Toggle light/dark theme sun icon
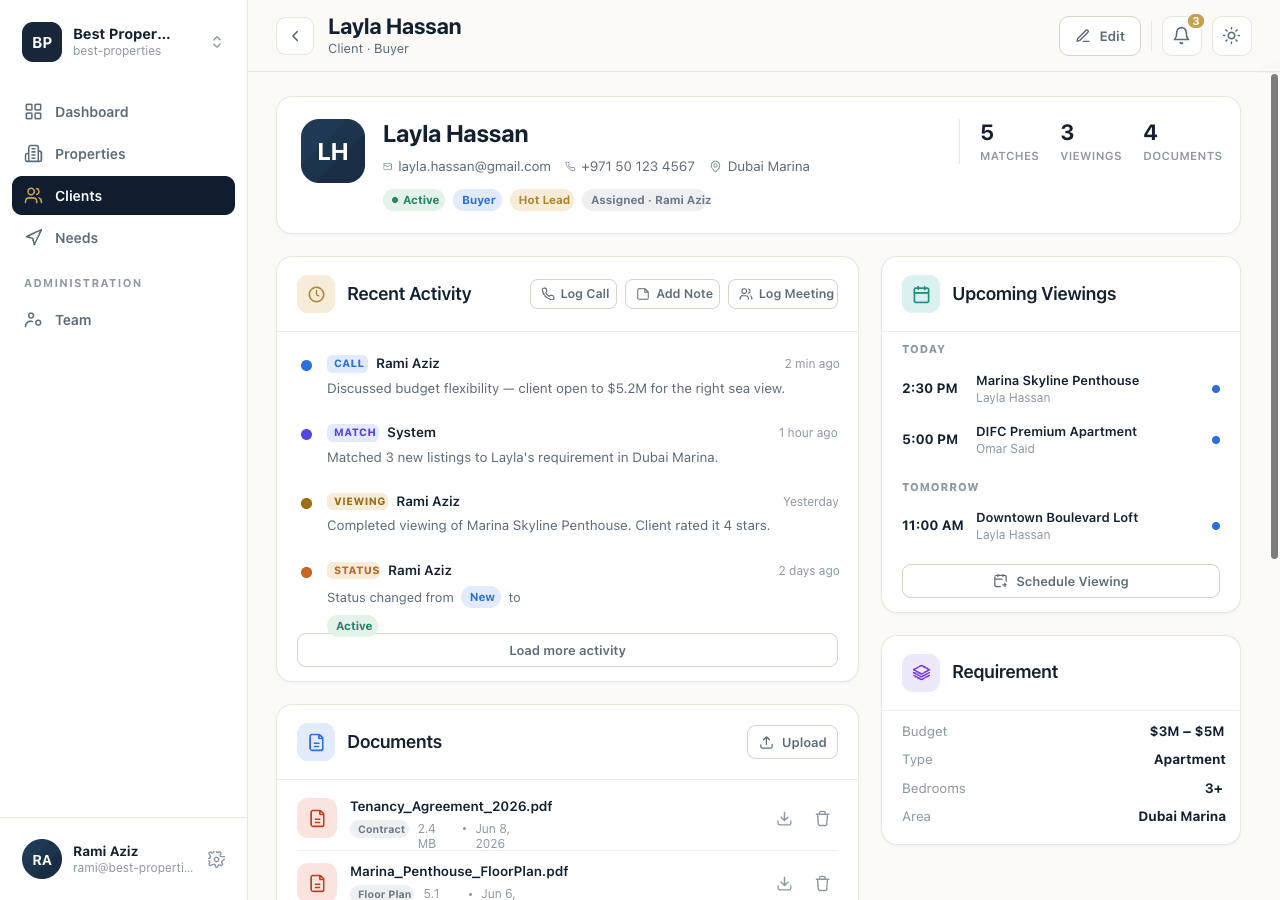Image resolution: width=1280 pixels, height=900 pixels. (1231, 36)
